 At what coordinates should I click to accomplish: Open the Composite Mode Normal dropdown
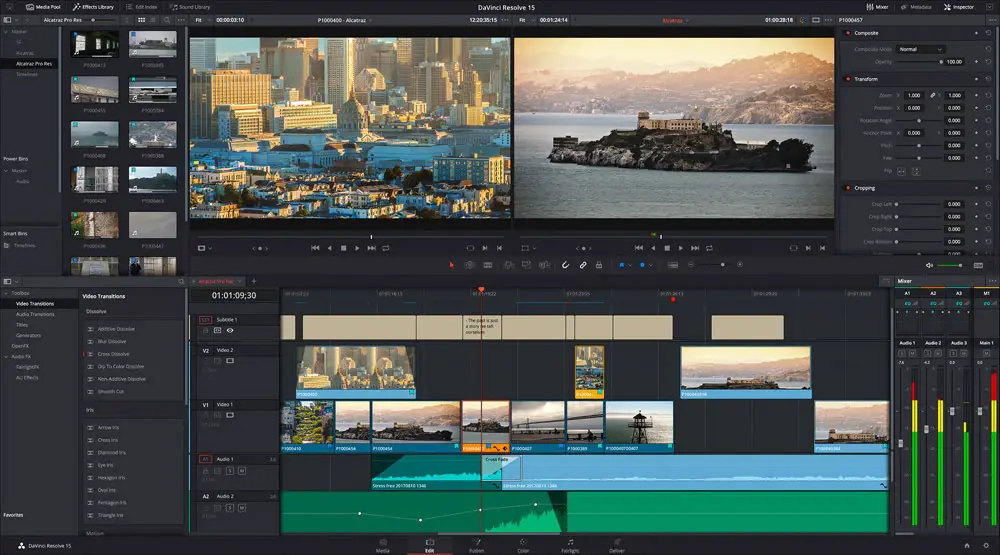920,49
